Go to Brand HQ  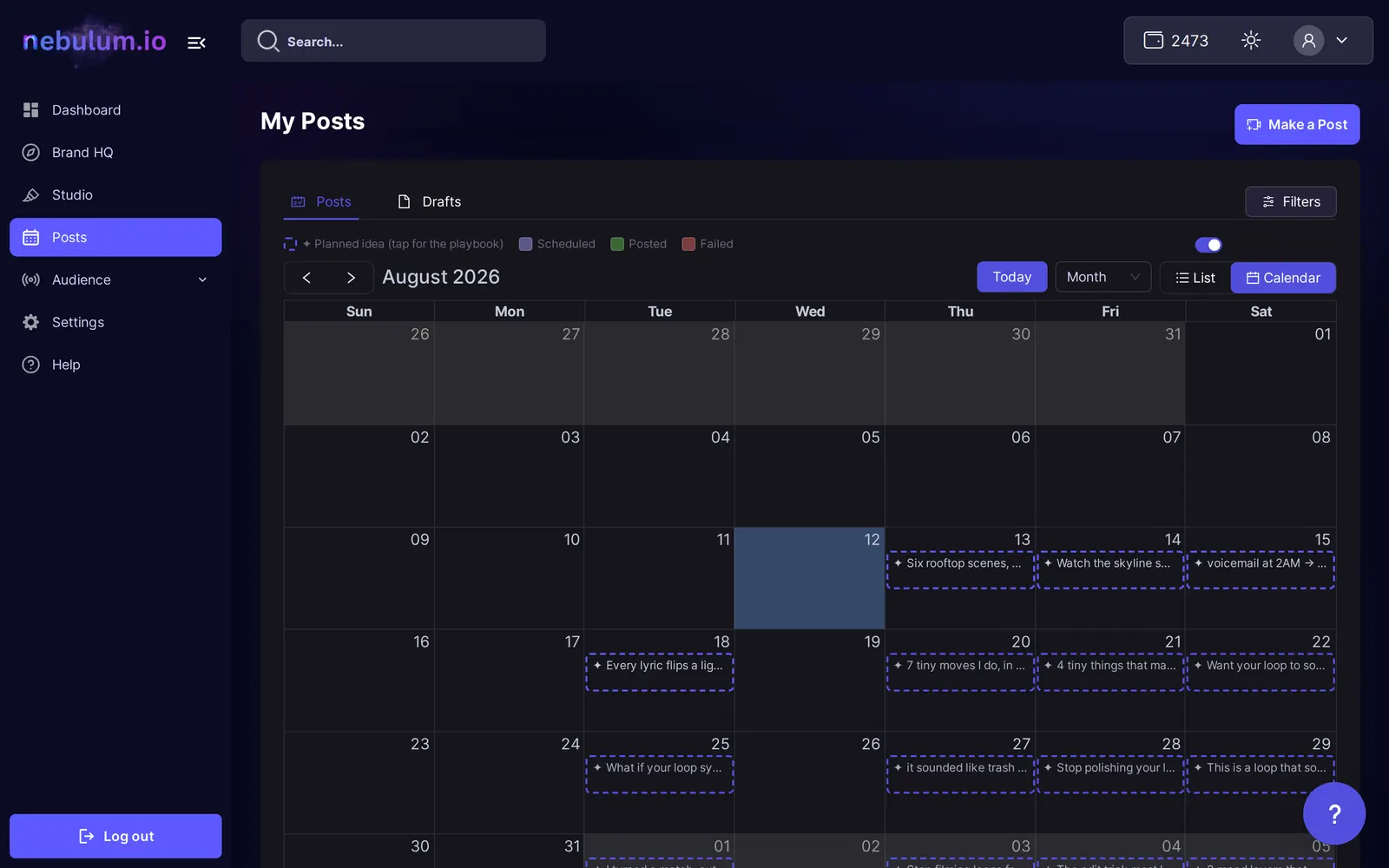[x=115, y=153]
